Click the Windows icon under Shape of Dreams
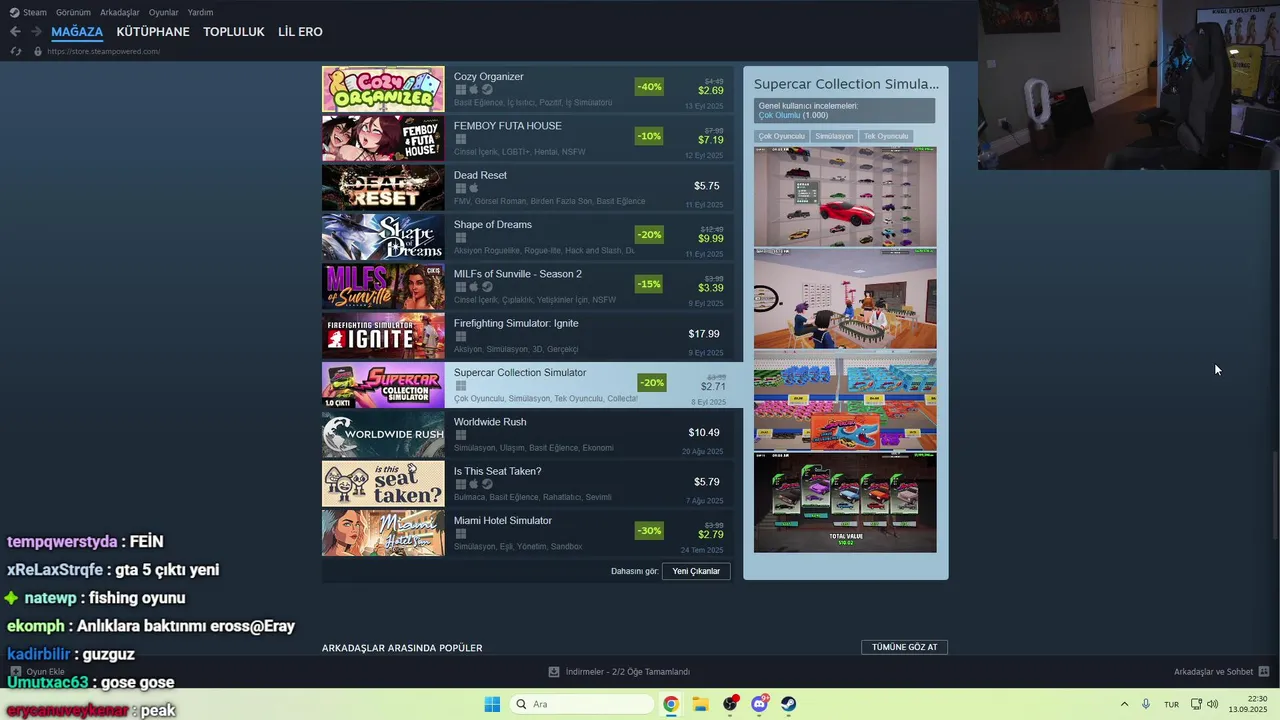 pos(461,238)
